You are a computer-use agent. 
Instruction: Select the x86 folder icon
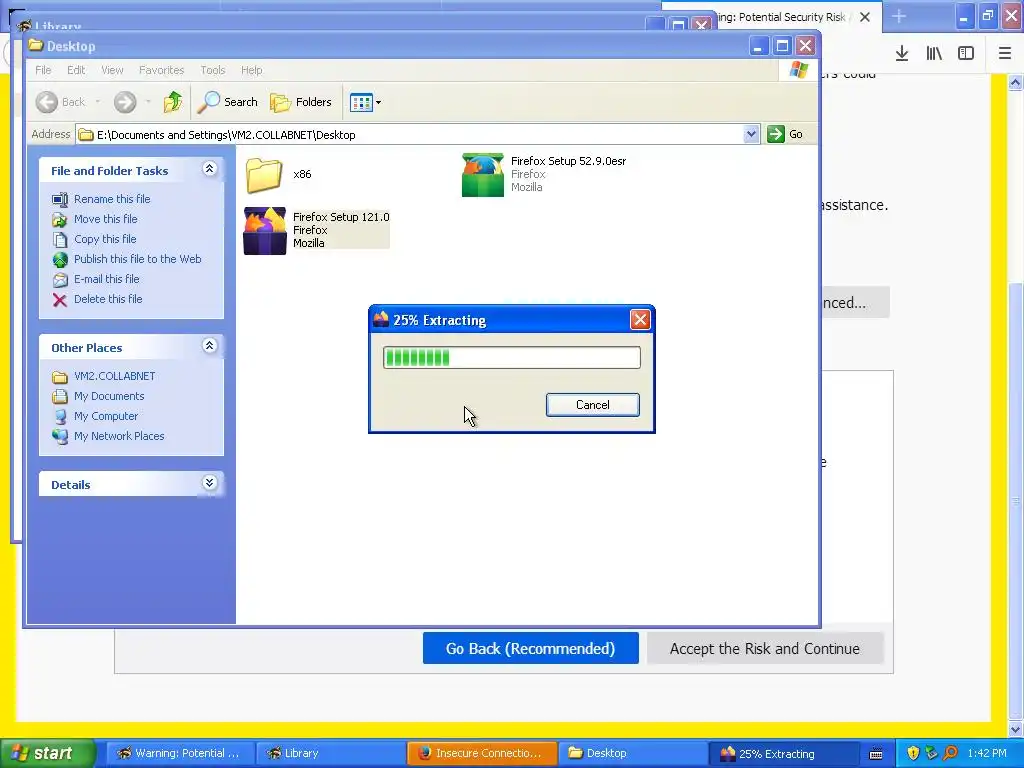pyautogui.click(x=264, y=175)
